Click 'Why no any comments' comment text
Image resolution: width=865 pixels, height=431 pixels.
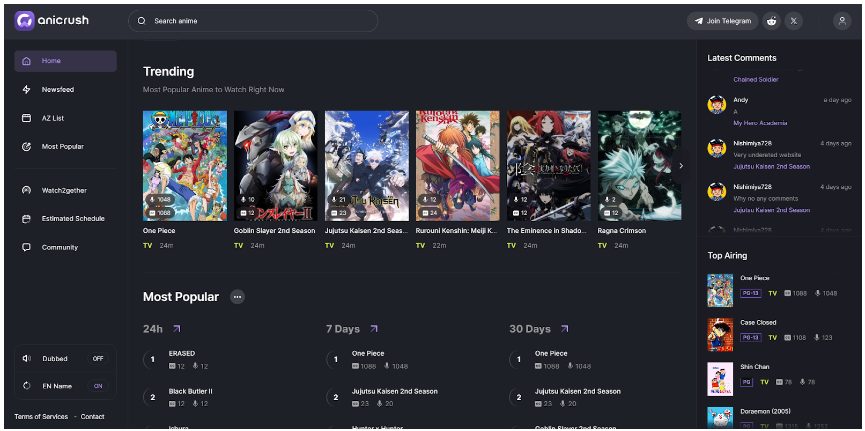pyautogui.click(x=766, y=198)
